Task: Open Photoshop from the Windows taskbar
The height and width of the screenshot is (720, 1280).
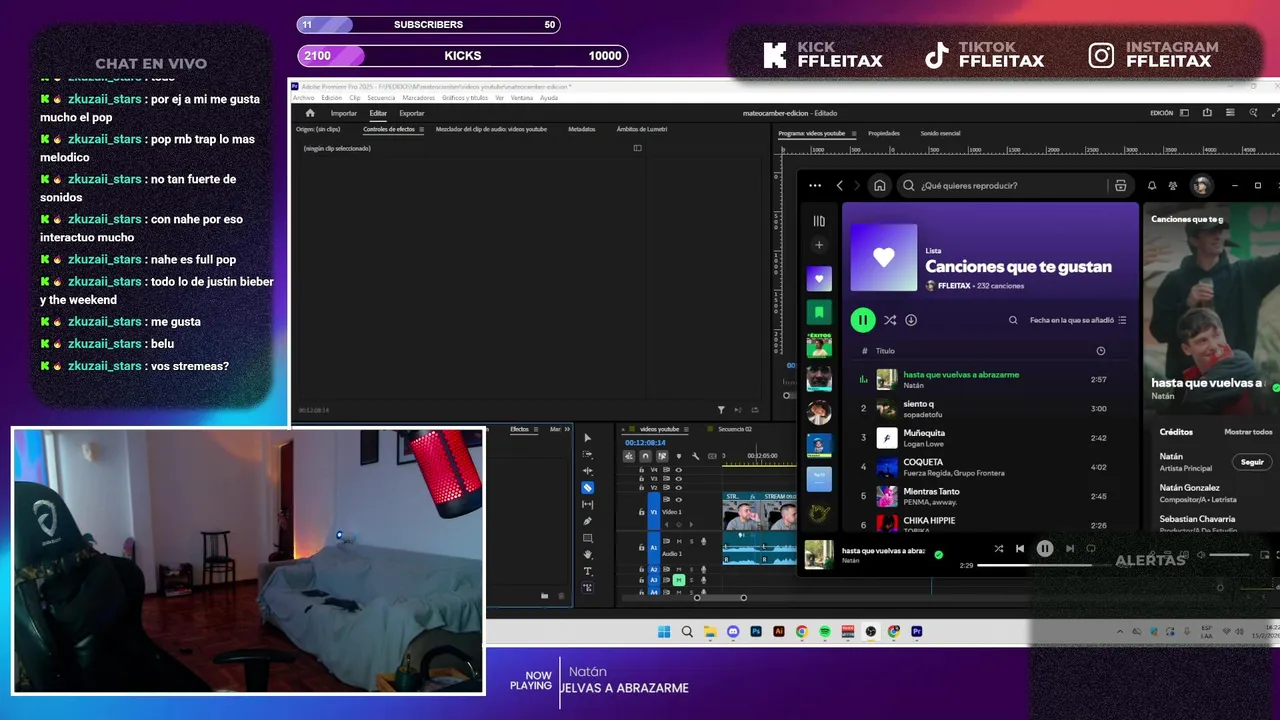Action: (757, 632)
